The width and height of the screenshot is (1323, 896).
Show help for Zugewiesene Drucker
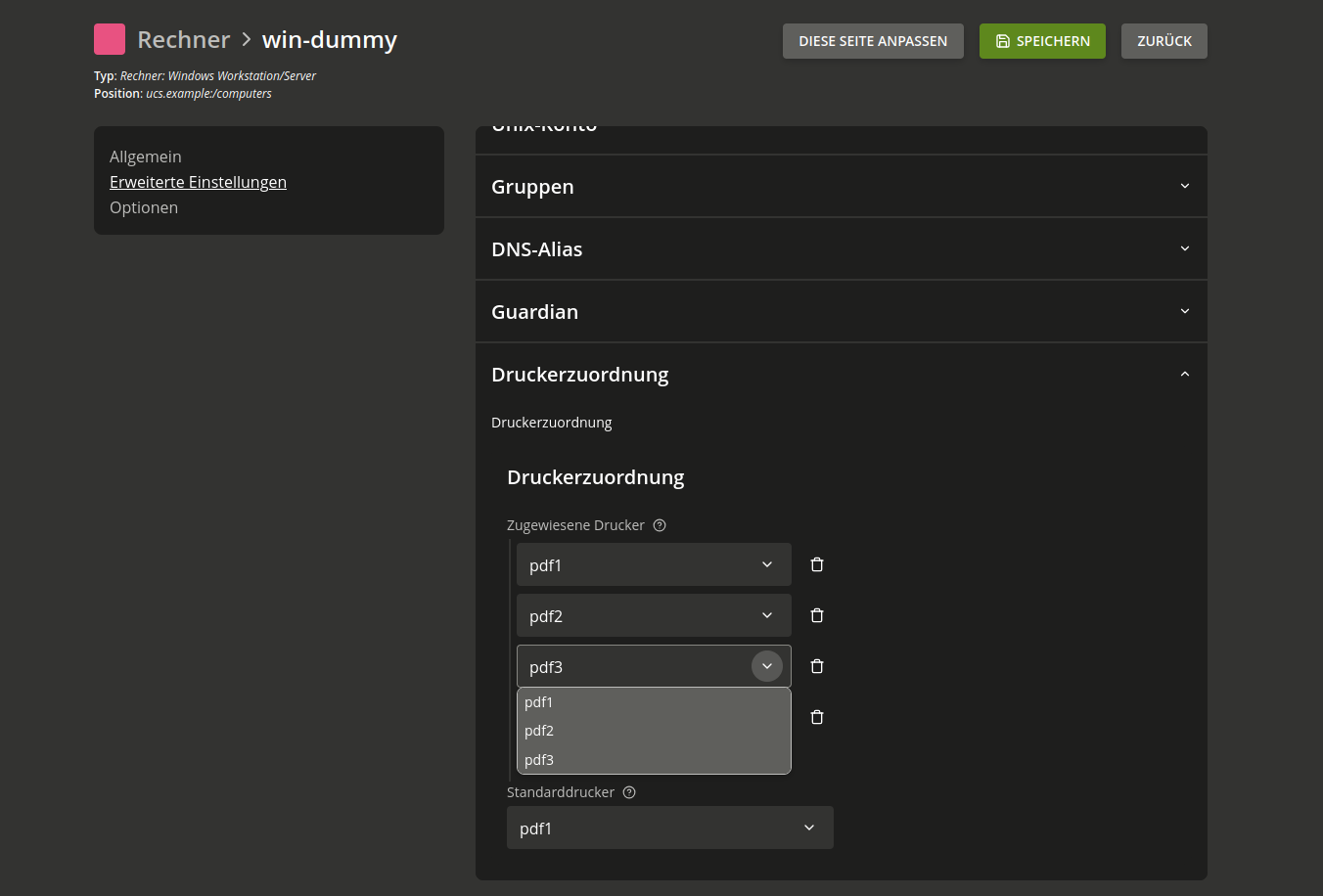660,525
